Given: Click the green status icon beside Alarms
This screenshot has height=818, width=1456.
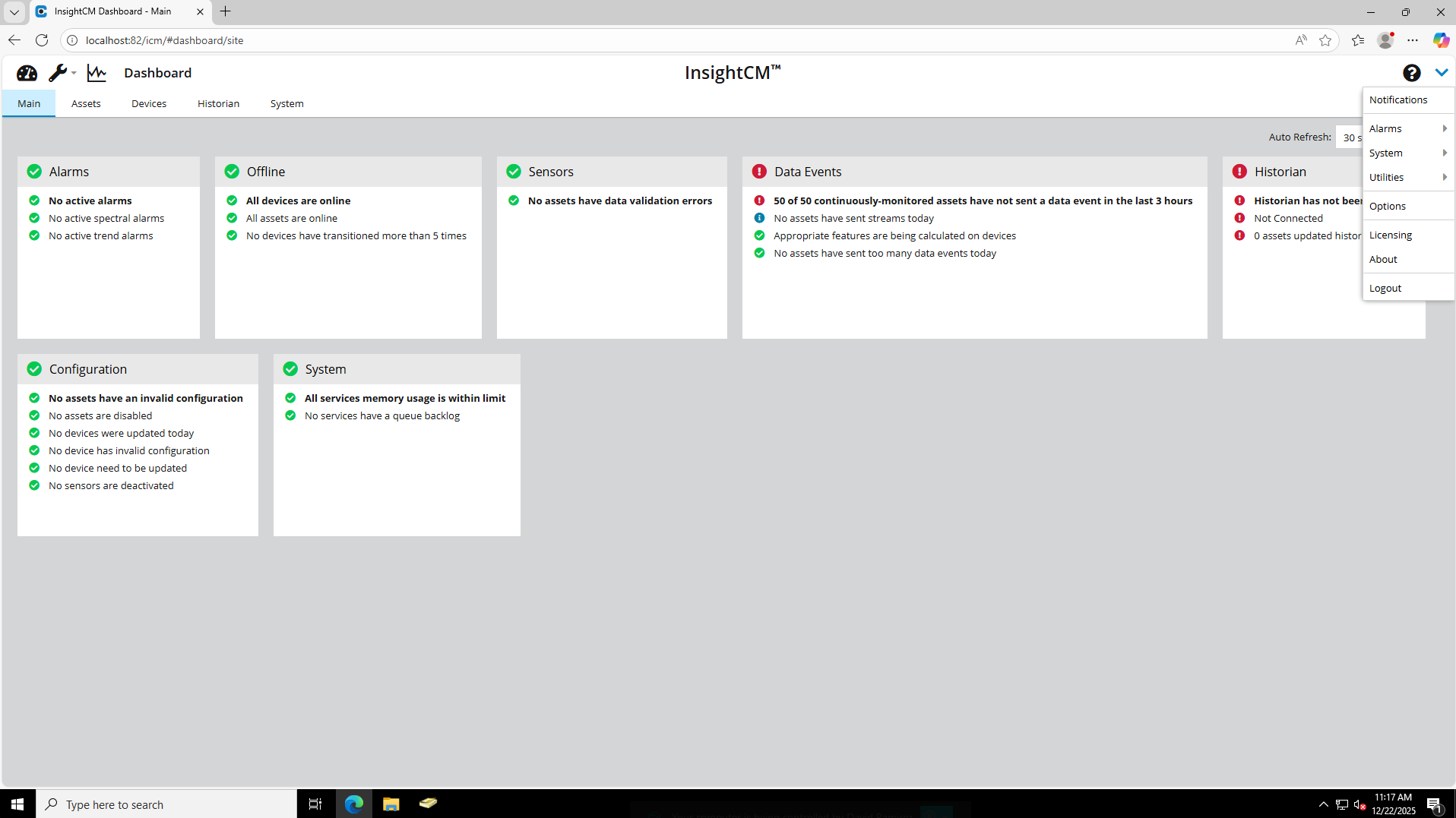Looking at the screenshot, I should [x=34, y=172].
